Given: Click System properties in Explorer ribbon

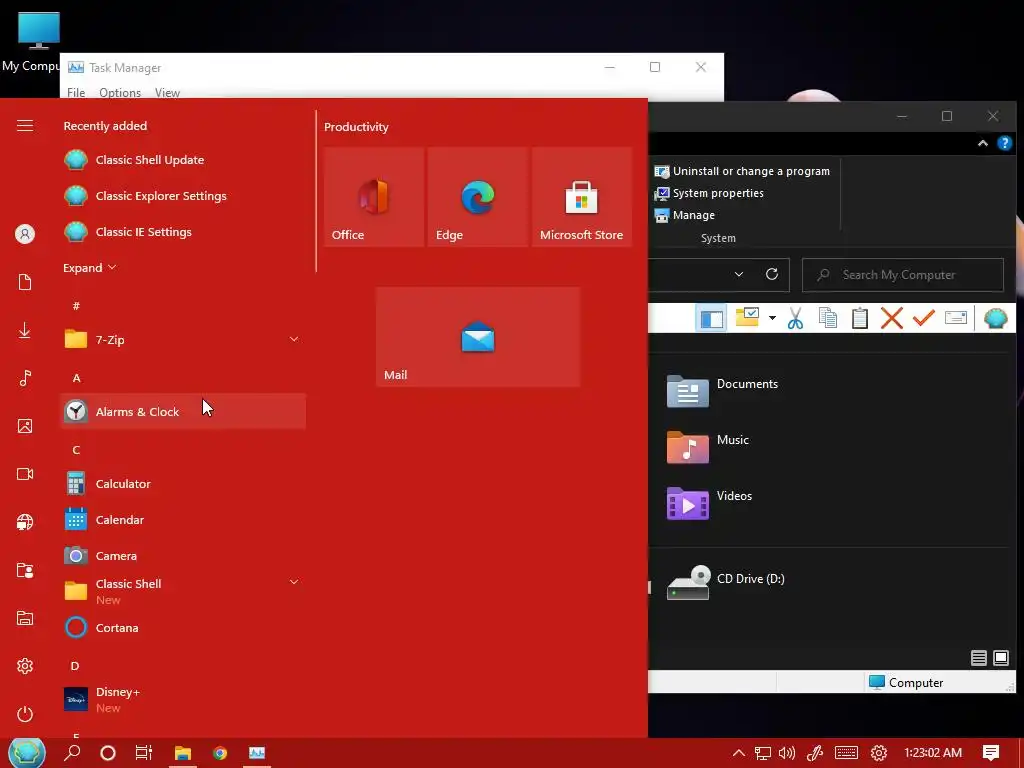Looking at the screenshot, I should coord(709,193).
